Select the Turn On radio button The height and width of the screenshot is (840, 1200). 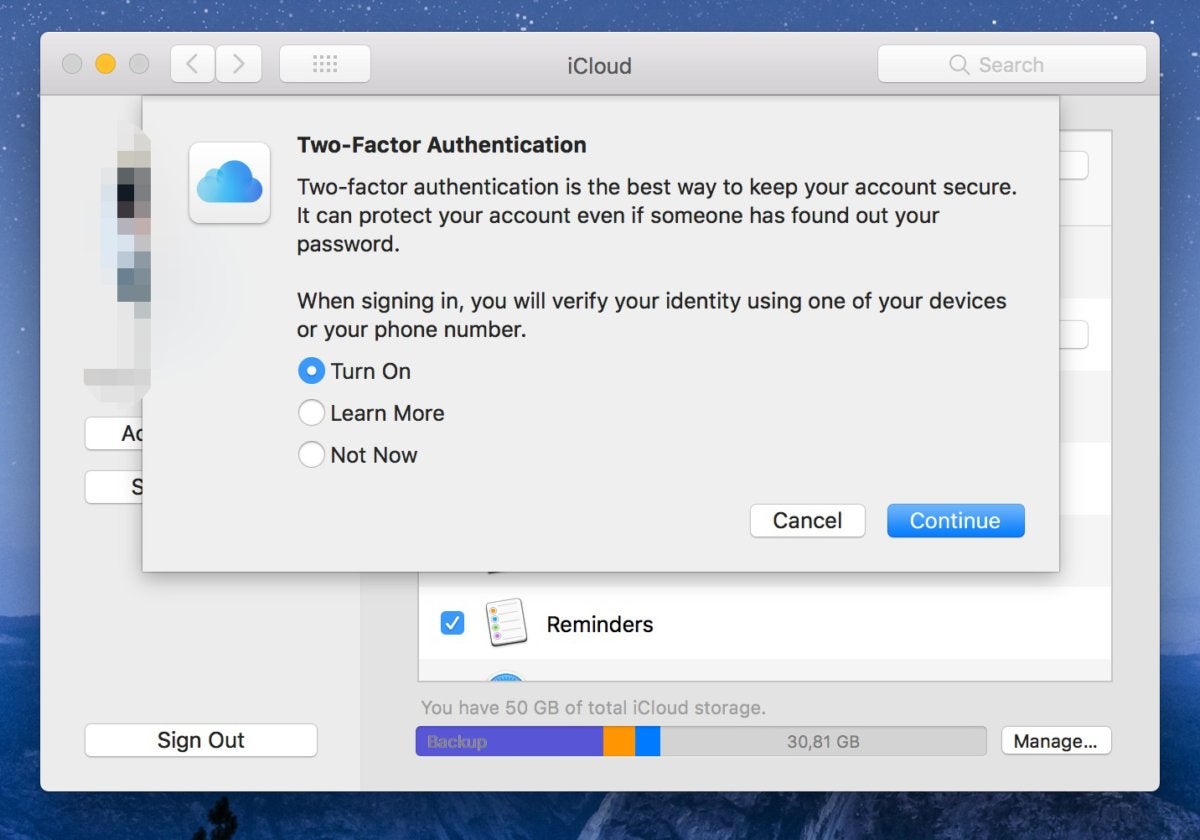pos(312,371)
